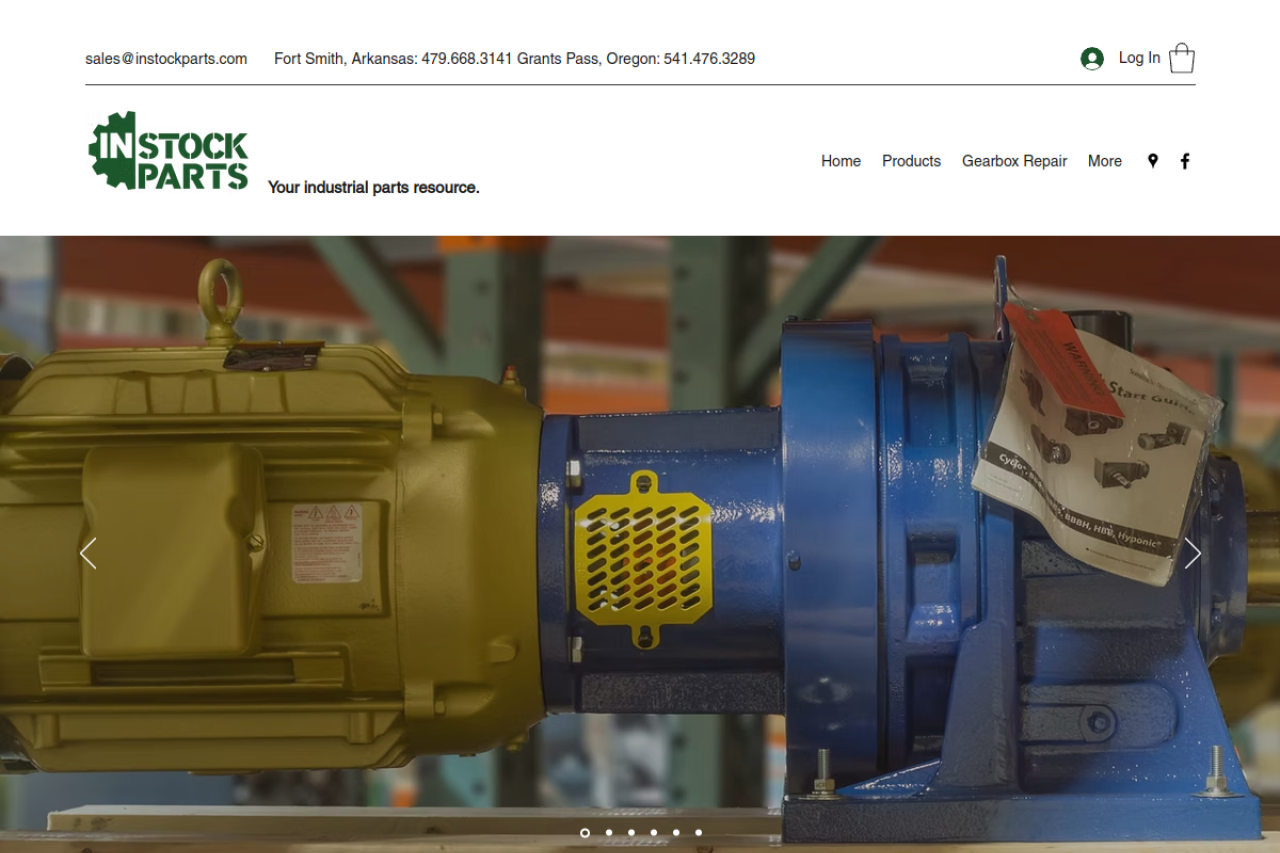Jump to the fourth slideshow dot

pyautogui.click(x=654, y=832)
